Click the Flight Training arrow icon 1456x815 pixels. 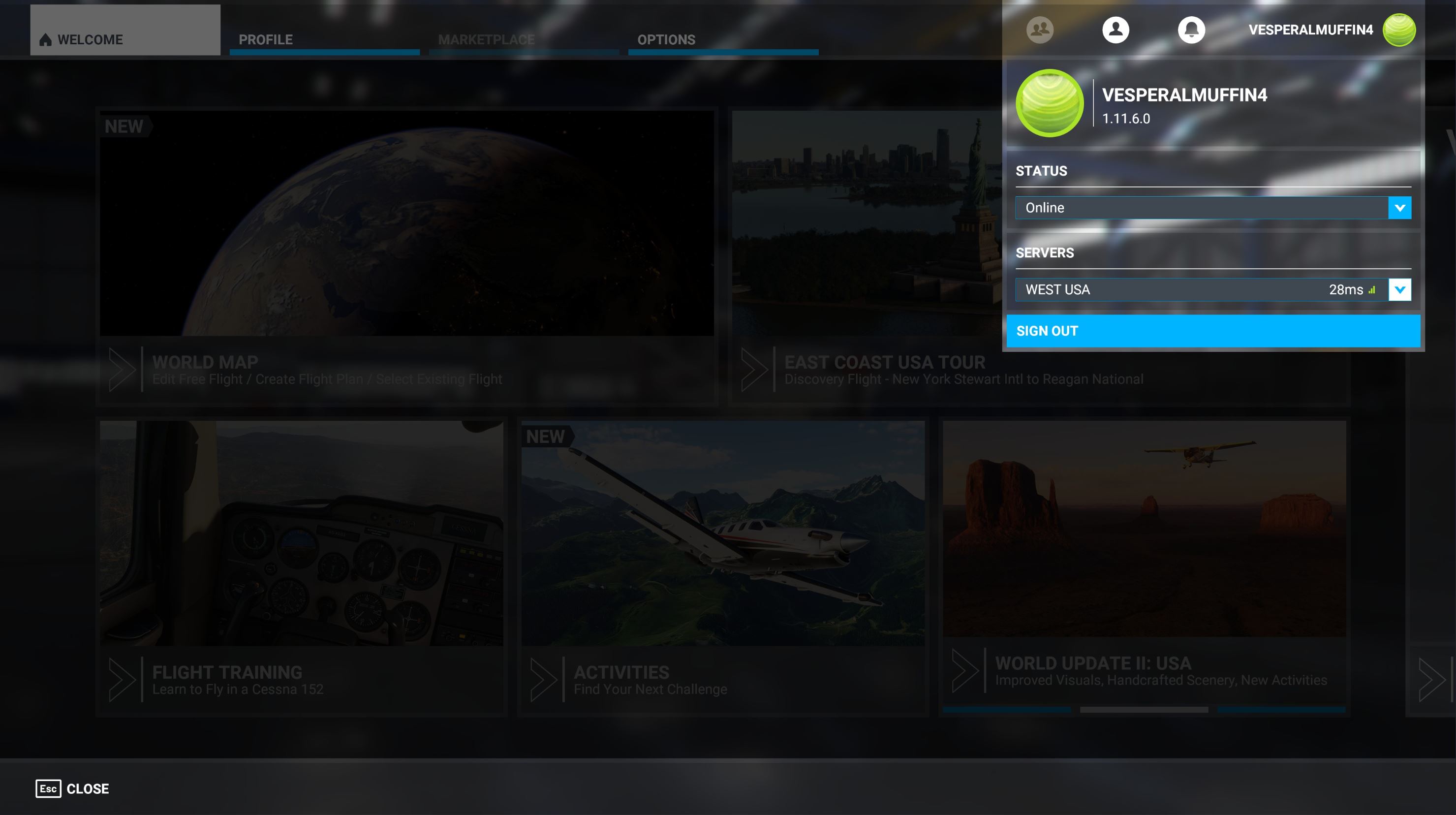click(122, 679)
